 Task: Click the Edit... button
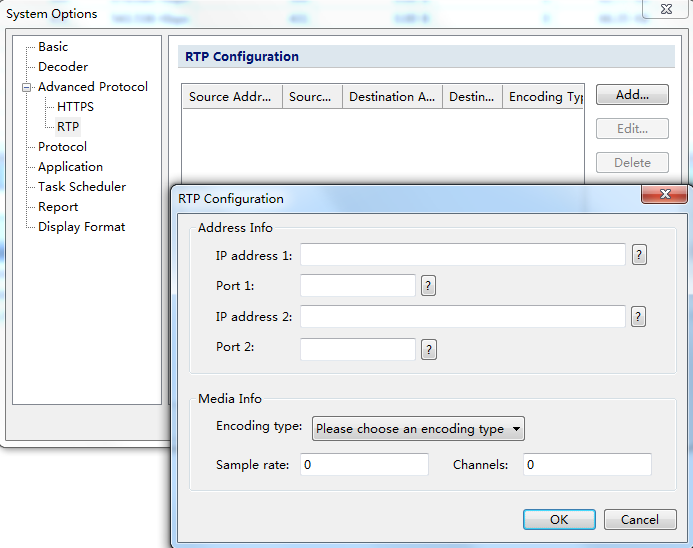point(632,129)
